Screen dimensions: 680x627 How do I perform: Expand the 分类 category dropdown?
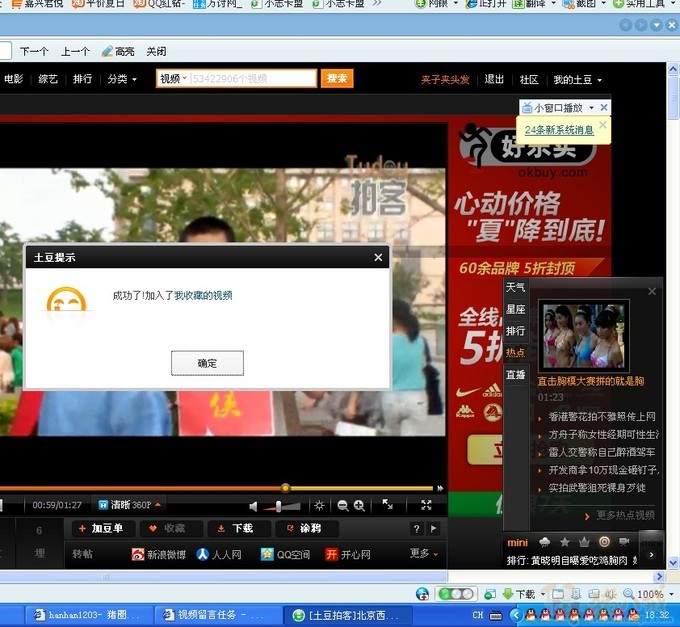(122, 79)
